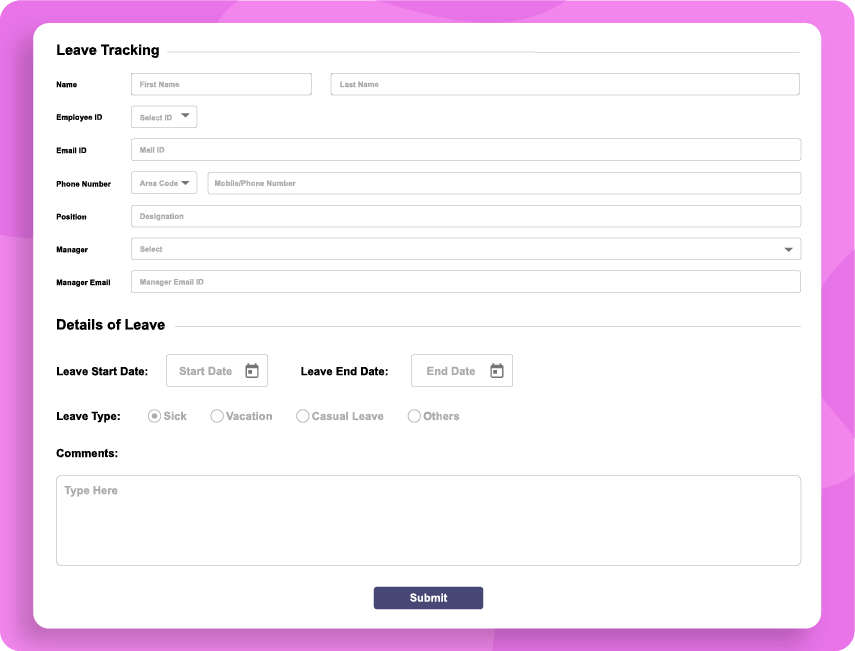
Task: Choose Casual Leave as leave type
Action: pyautogui.click(x=302, y=415)
